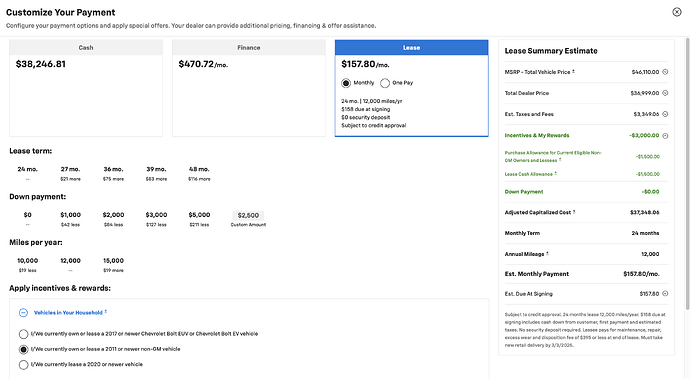
Task: Click the $2,500 custom amount field
Action: 248,215
